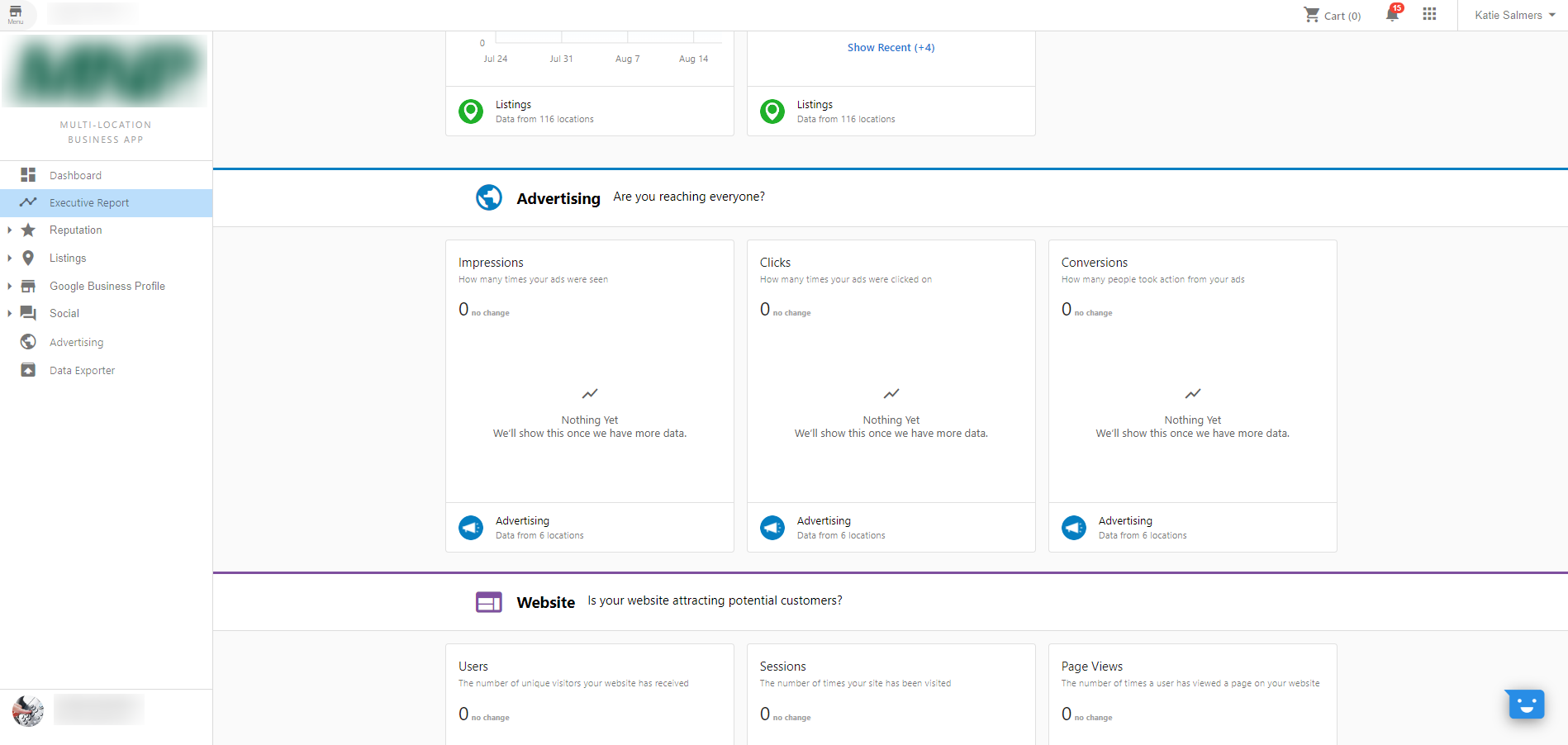
Task: Expand the Google Business Profile arrow
Action: point(10,287)
